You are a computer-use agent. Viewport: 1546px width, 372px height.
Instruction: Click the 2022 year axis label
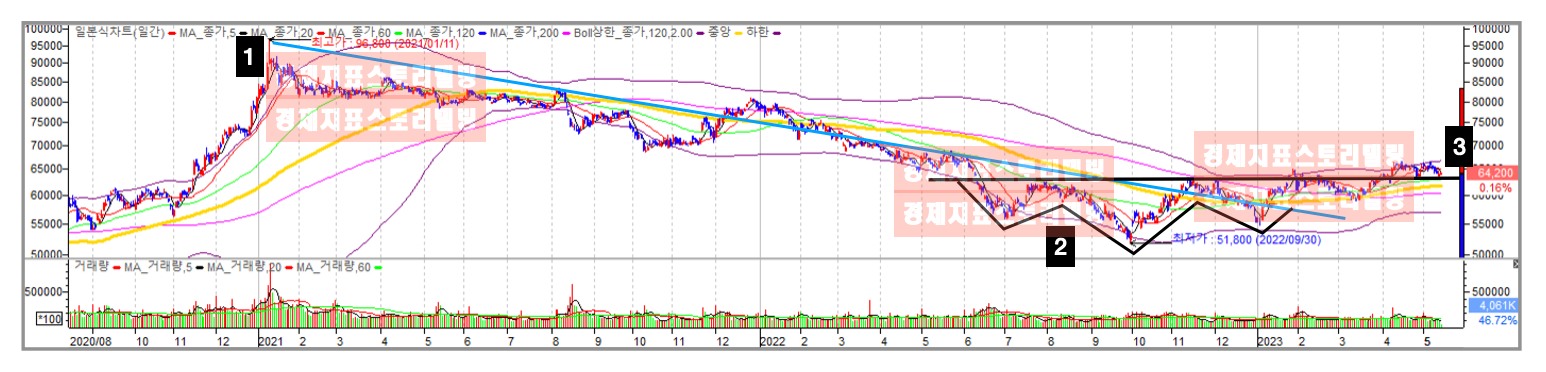772,340
